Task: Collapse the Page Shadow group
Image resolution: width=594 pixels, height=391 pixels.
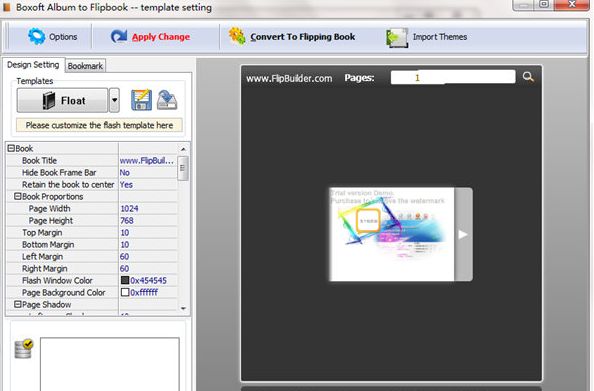Action: (x=17, y=304)
